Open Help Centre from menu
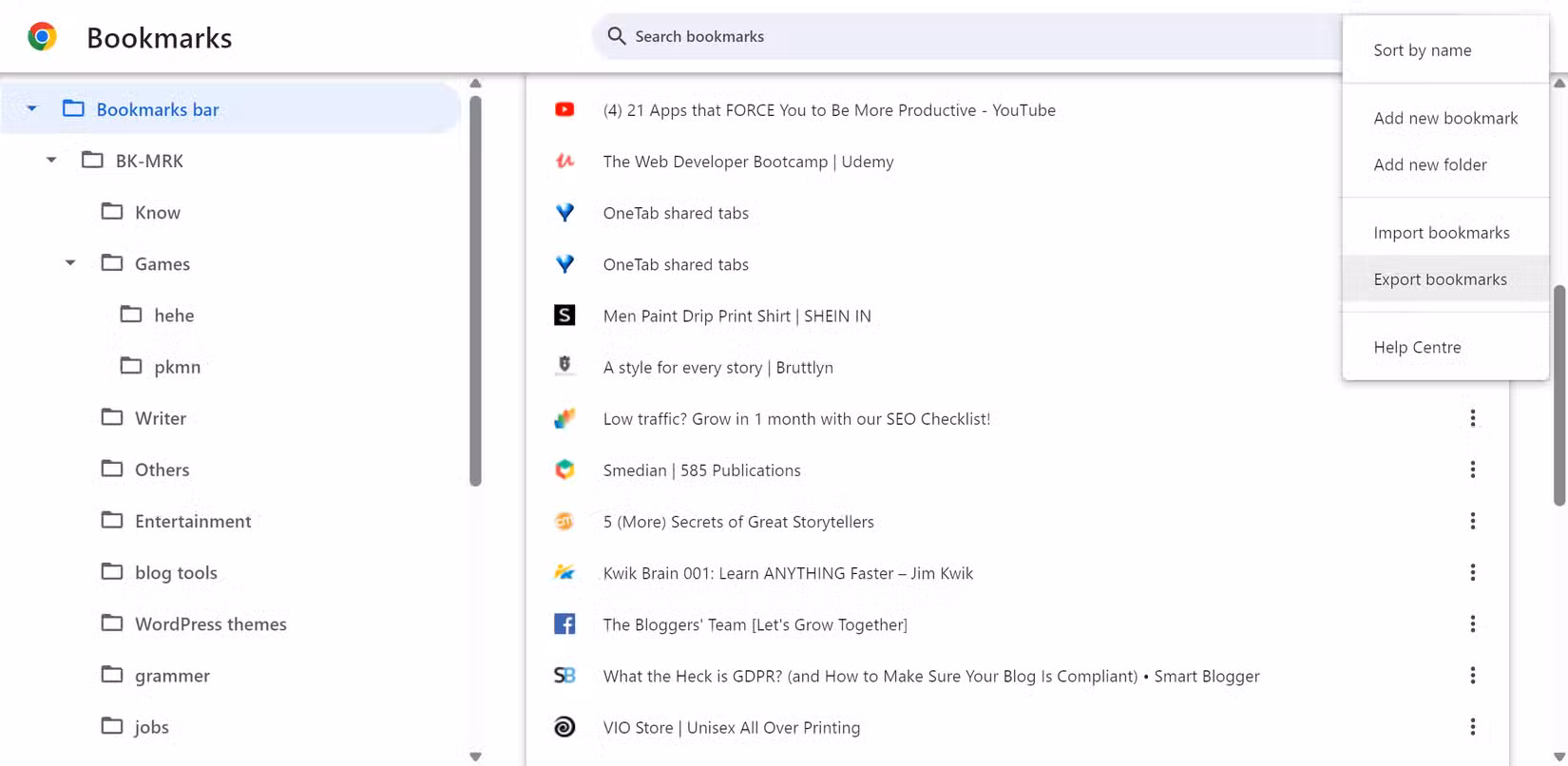Viewport: 1568px width, 766px height. click(1445, 347)
